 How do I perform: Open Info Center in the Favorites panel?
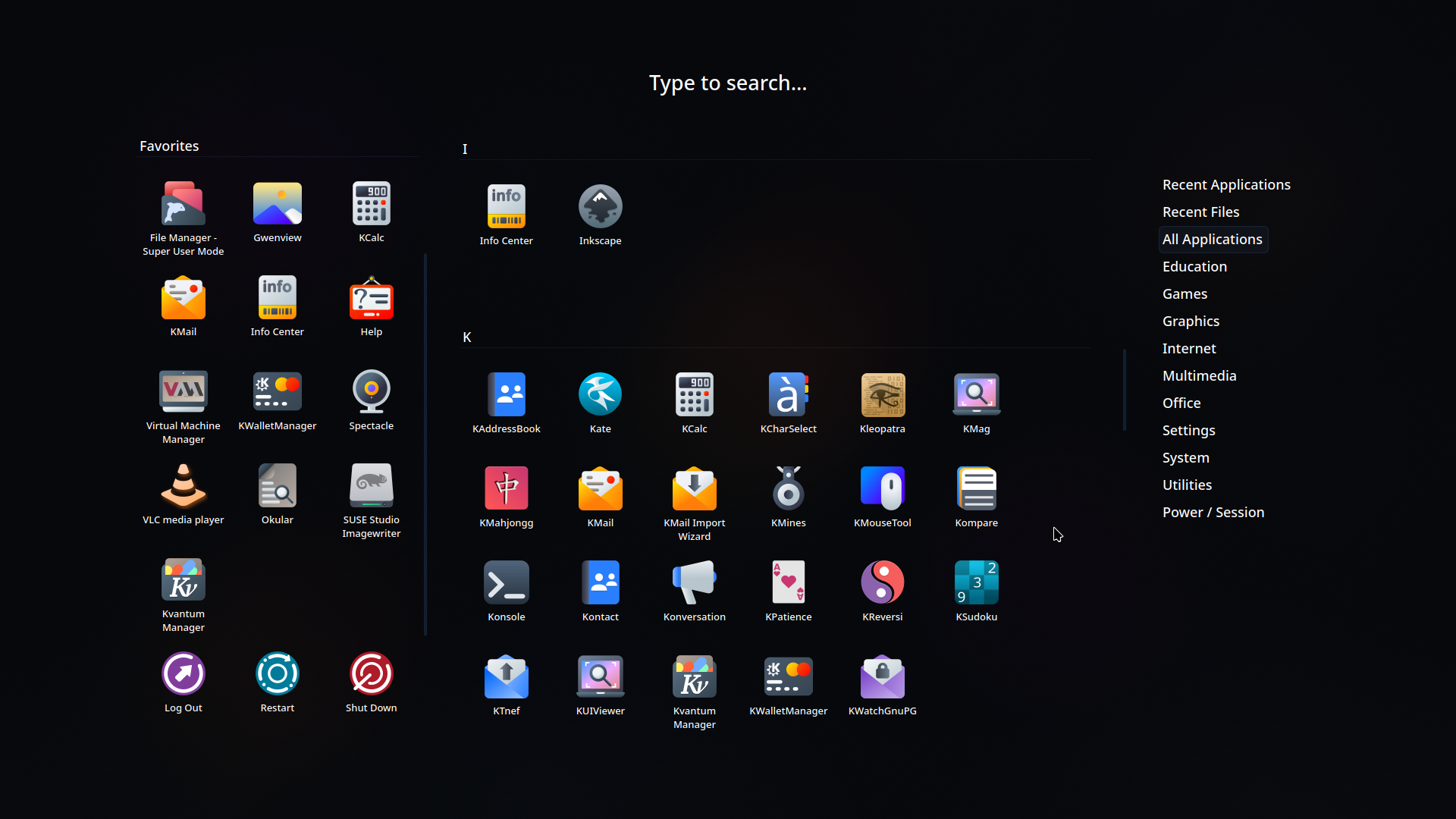click(x=278, y=306)
